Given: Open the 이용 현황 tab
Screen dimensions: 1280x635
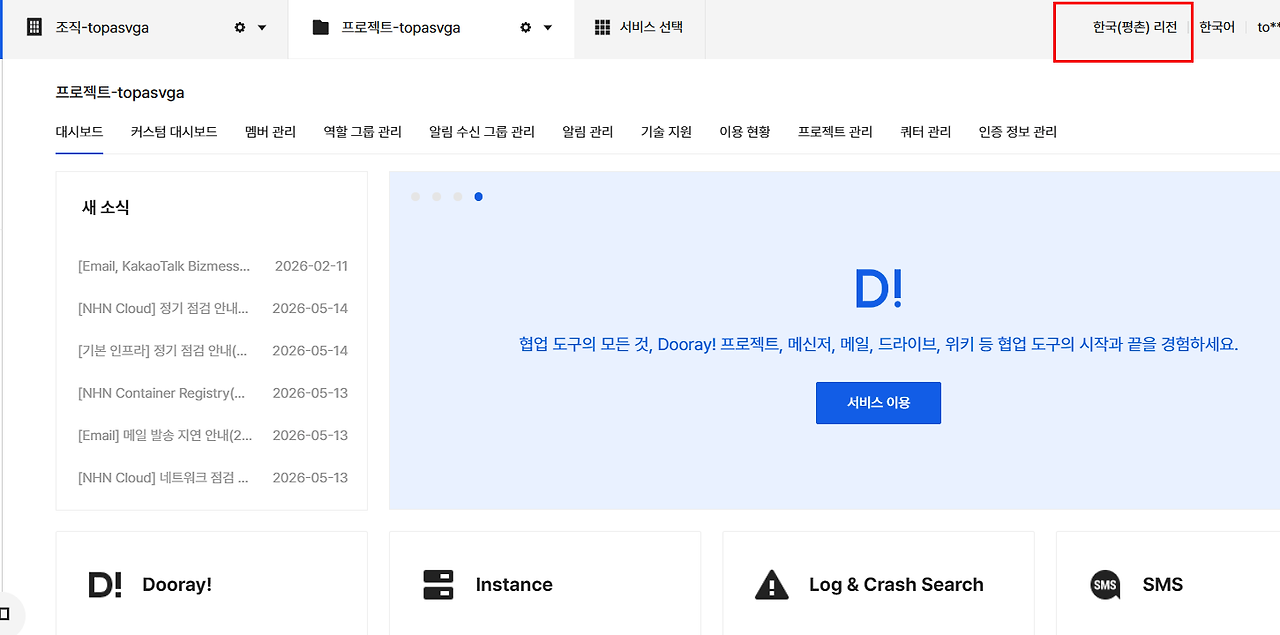Looking at the screenshot, I should (745, 132).
